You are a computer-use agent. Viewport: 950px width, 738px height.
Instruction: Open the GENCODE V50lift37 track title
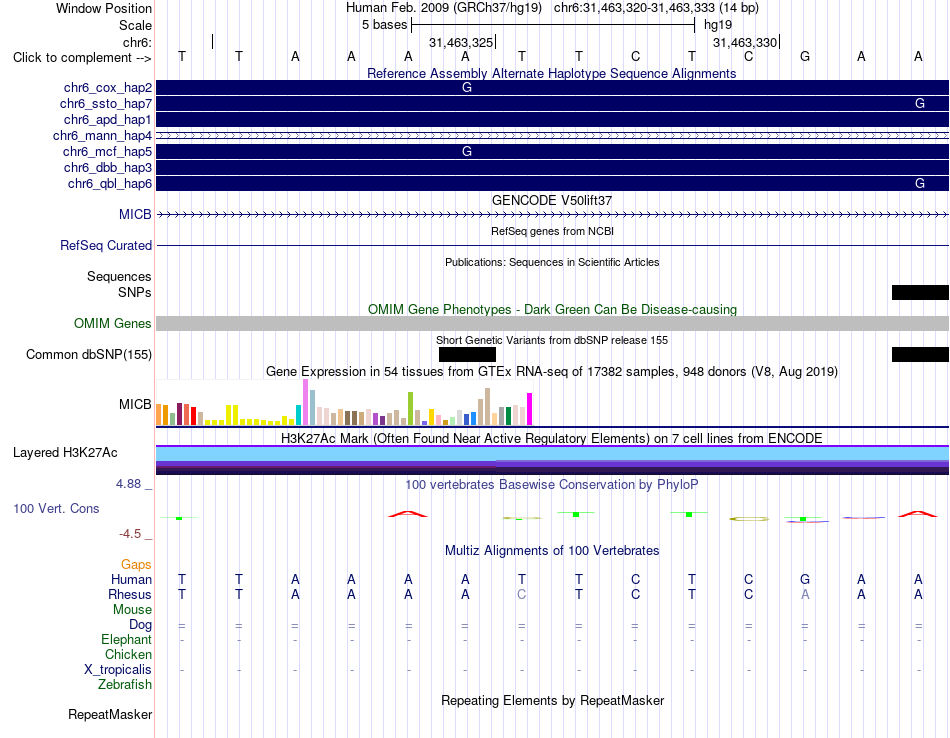552,200
